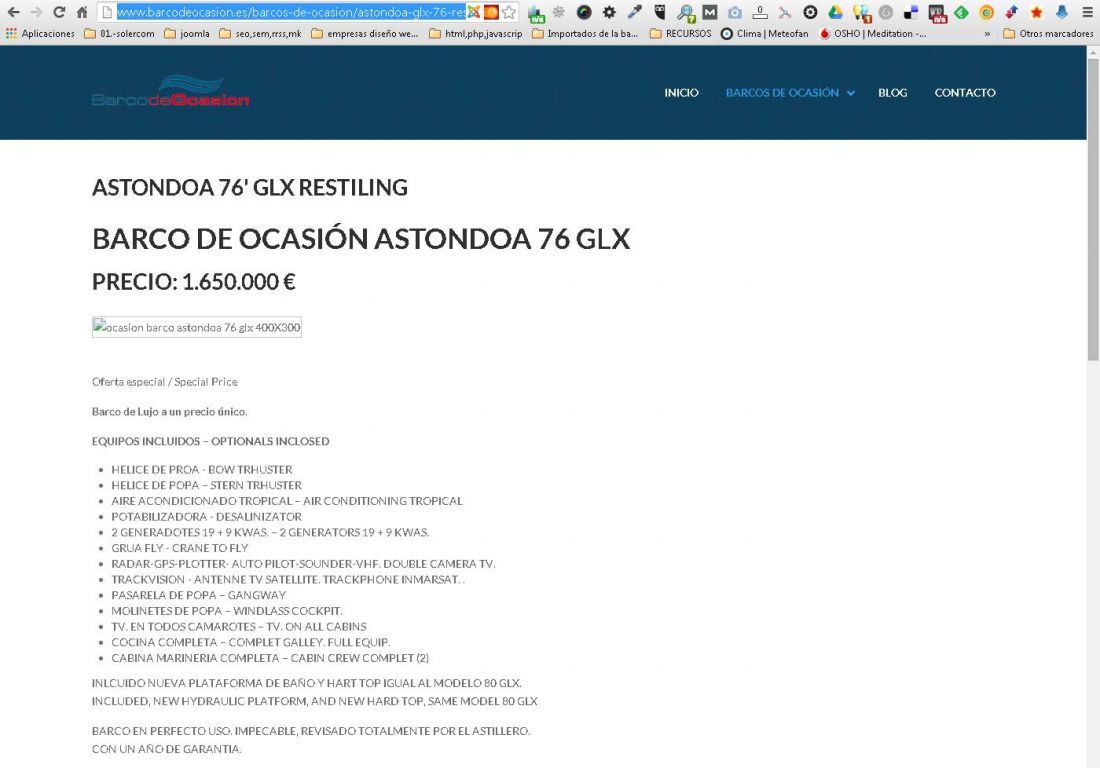Open the seo,sem,rrss,mk bookmarks folder
Viewport: 1100px width, 768px height.
pyautogui.click(x=260, y=33)
